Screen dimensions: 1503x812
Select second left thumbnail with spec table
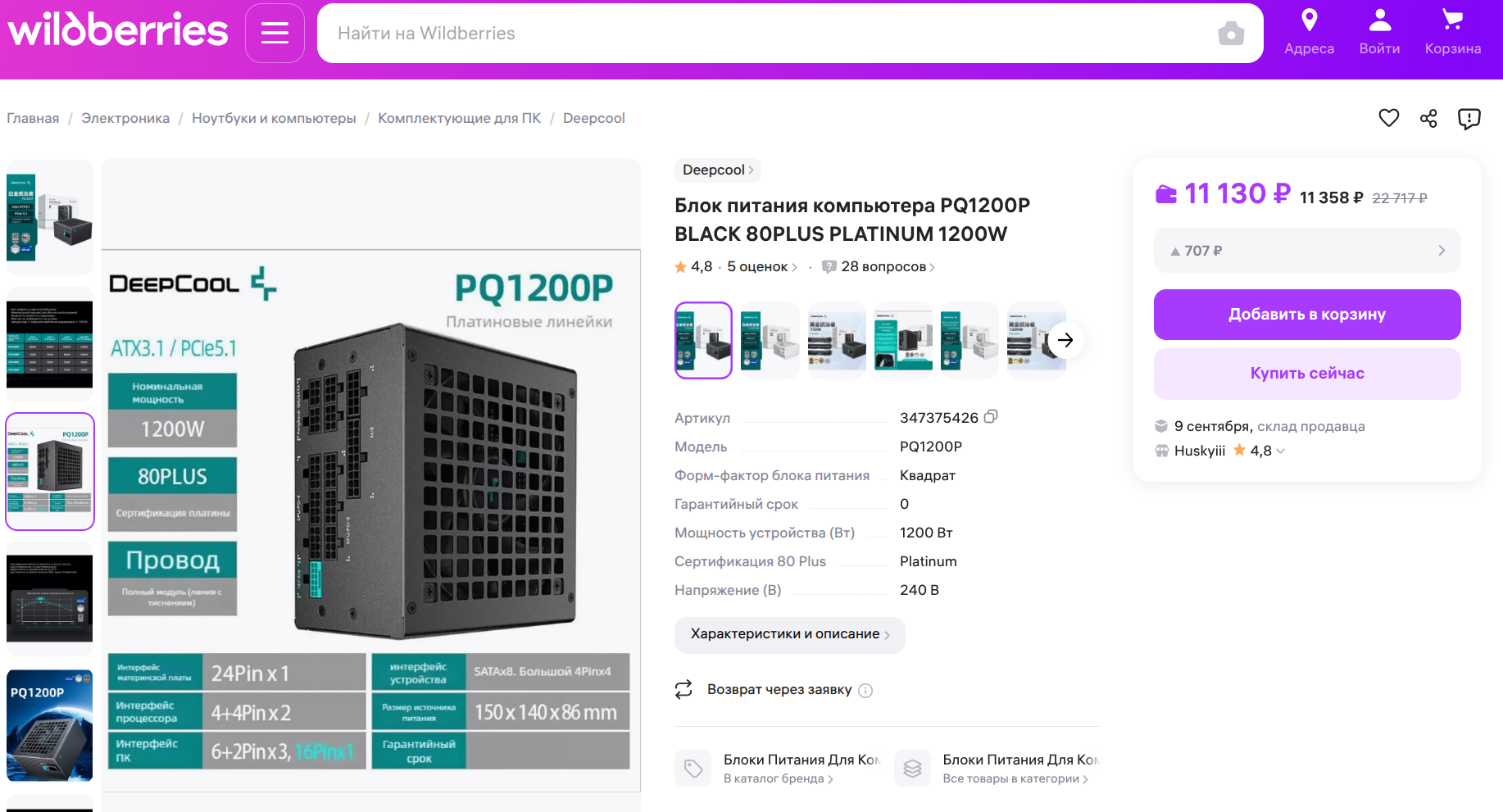click(x=50, y=344)
